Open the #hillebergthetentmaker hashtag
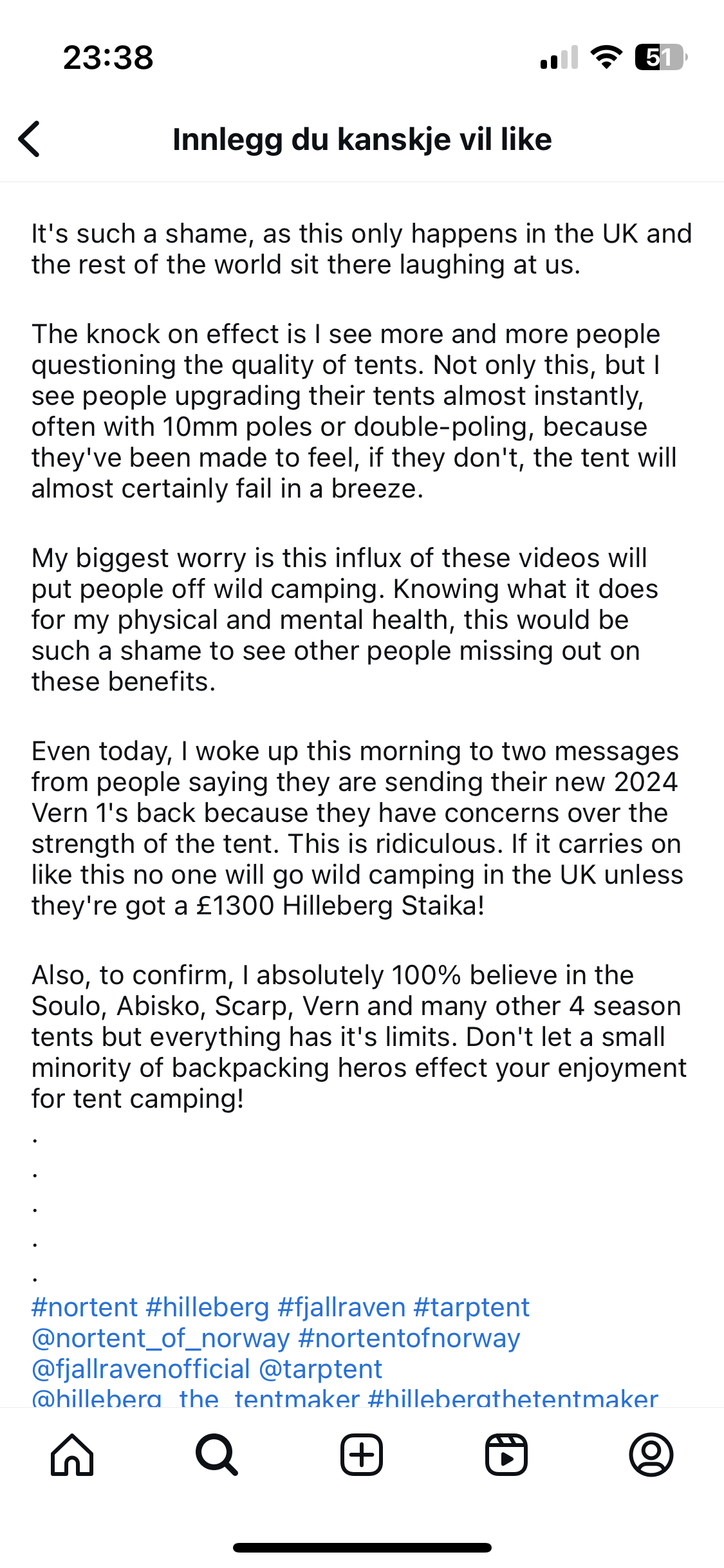The image size is (724, 1568). coord(513,1398)
